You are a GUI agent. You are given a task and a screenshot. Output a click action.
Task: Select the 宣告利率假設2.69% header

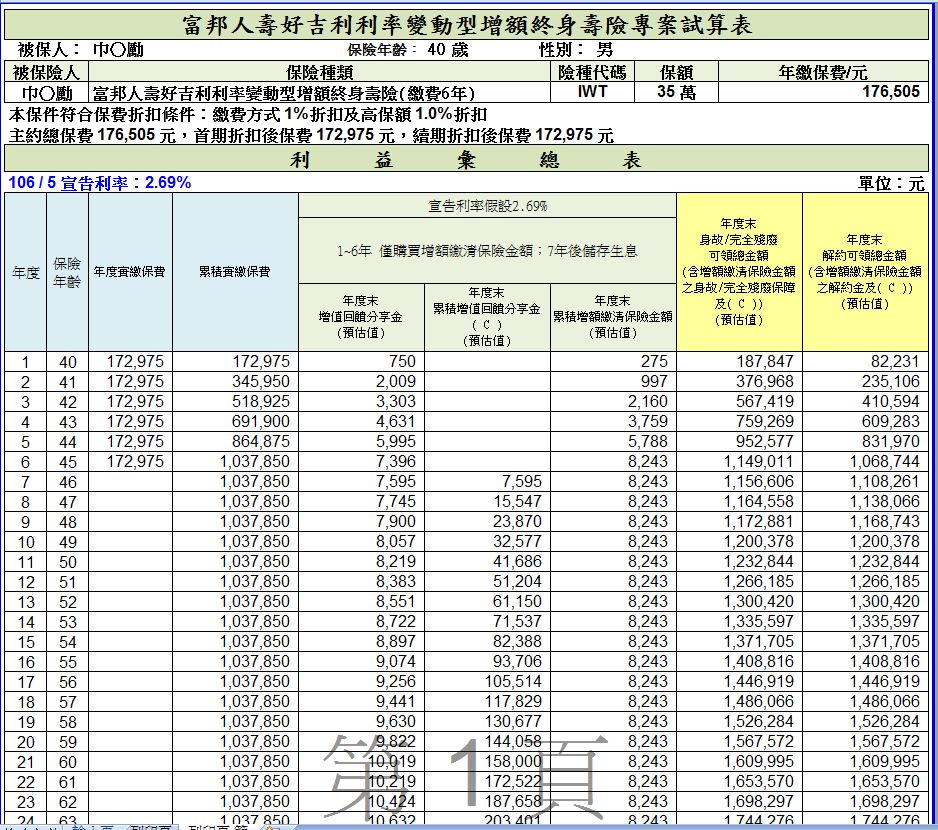click(488, 205)
